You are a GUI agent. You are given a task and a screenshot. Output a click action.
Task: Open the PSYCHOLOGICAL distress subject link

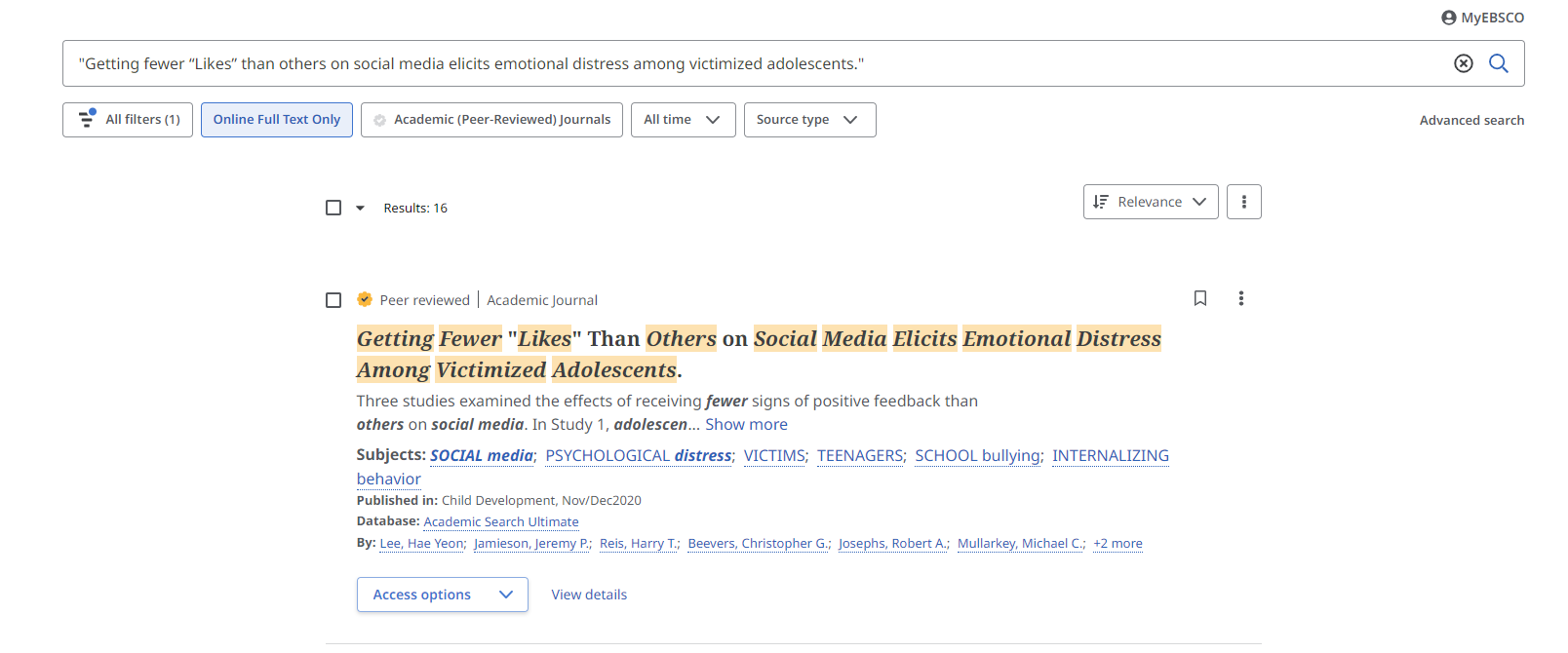click(x=639, y=455)
